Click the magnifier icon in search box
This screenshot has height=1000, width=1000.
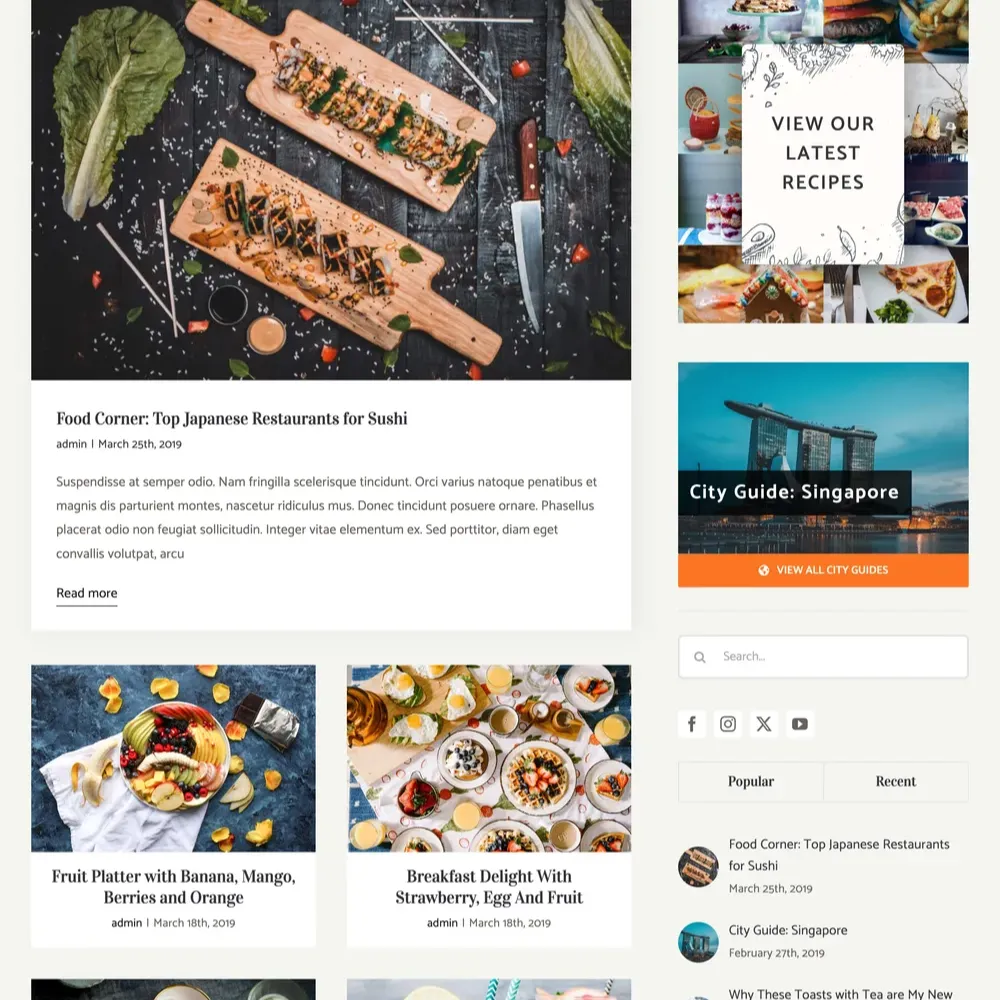(700, 657)
